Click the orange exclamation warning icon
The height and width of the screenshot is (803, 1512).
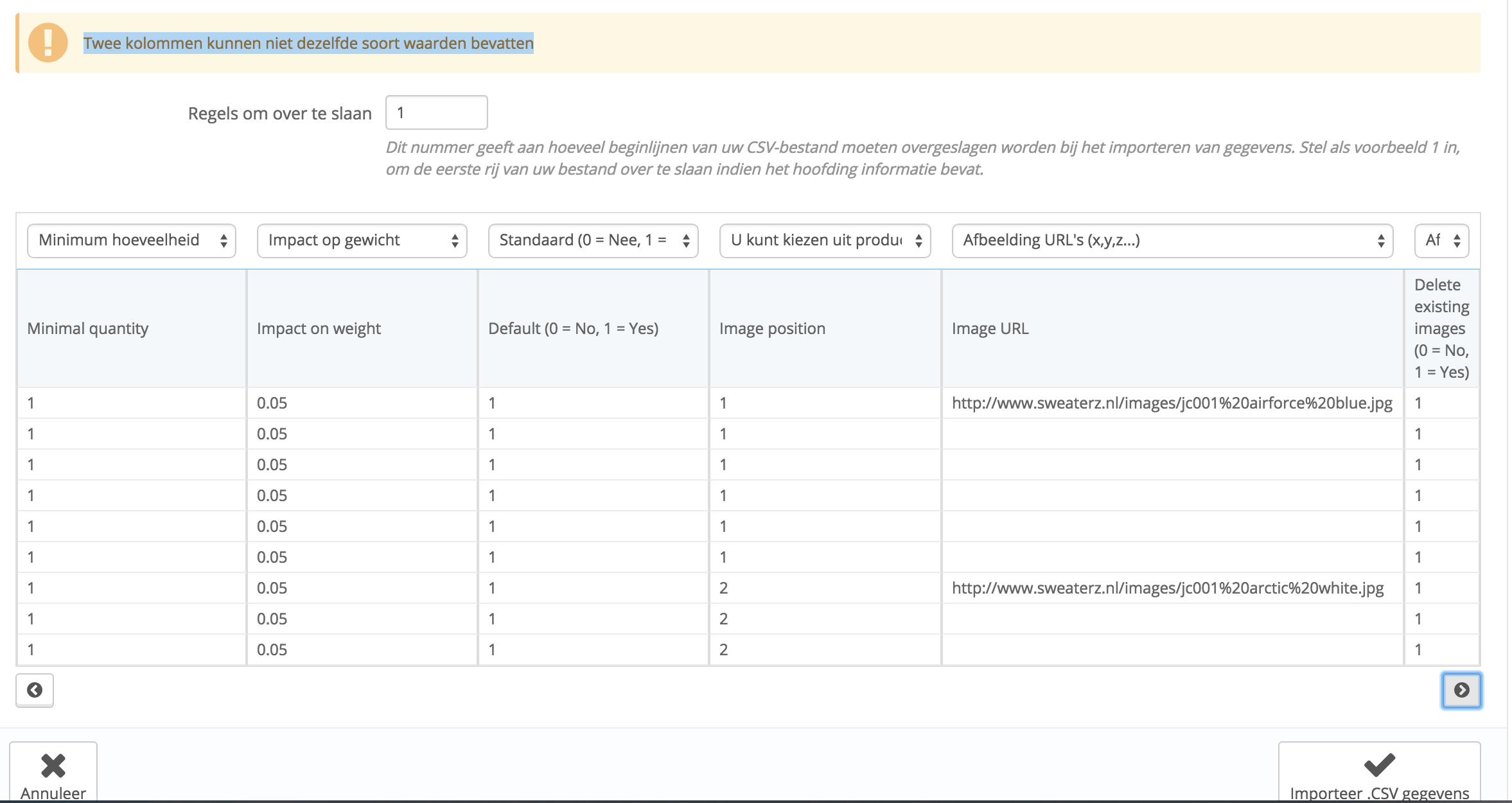(x=48, y=43)
